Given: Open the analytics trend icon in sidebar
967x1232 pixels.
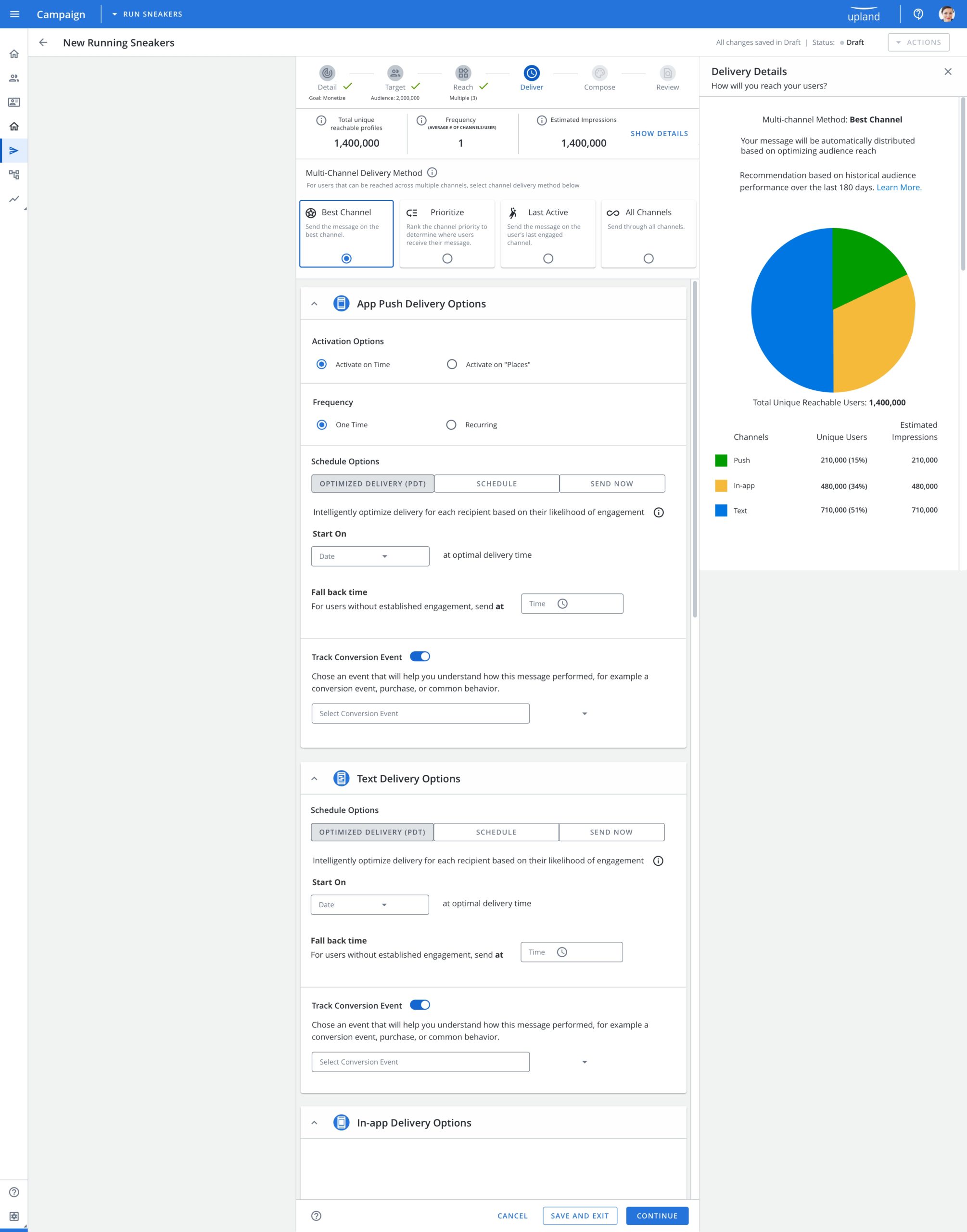Looking at the screenshot, I should (14, 199).
